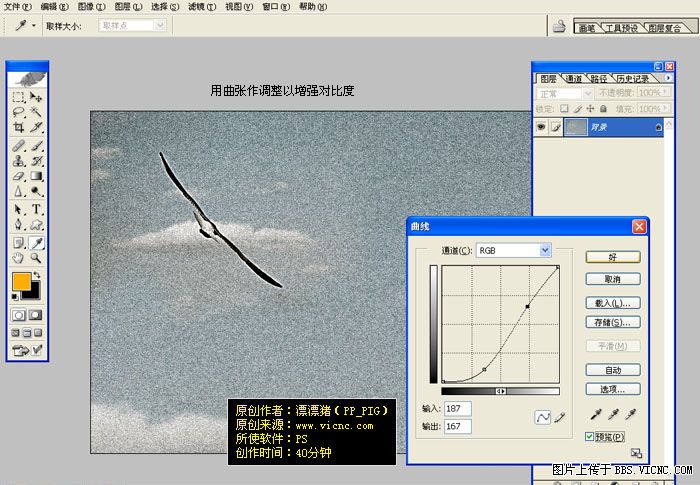The width and height of the screenshot is (700, 485).
Task: Hide the 背景 layer eye icon
Action: pyautogui.click(x=541, y=127)
